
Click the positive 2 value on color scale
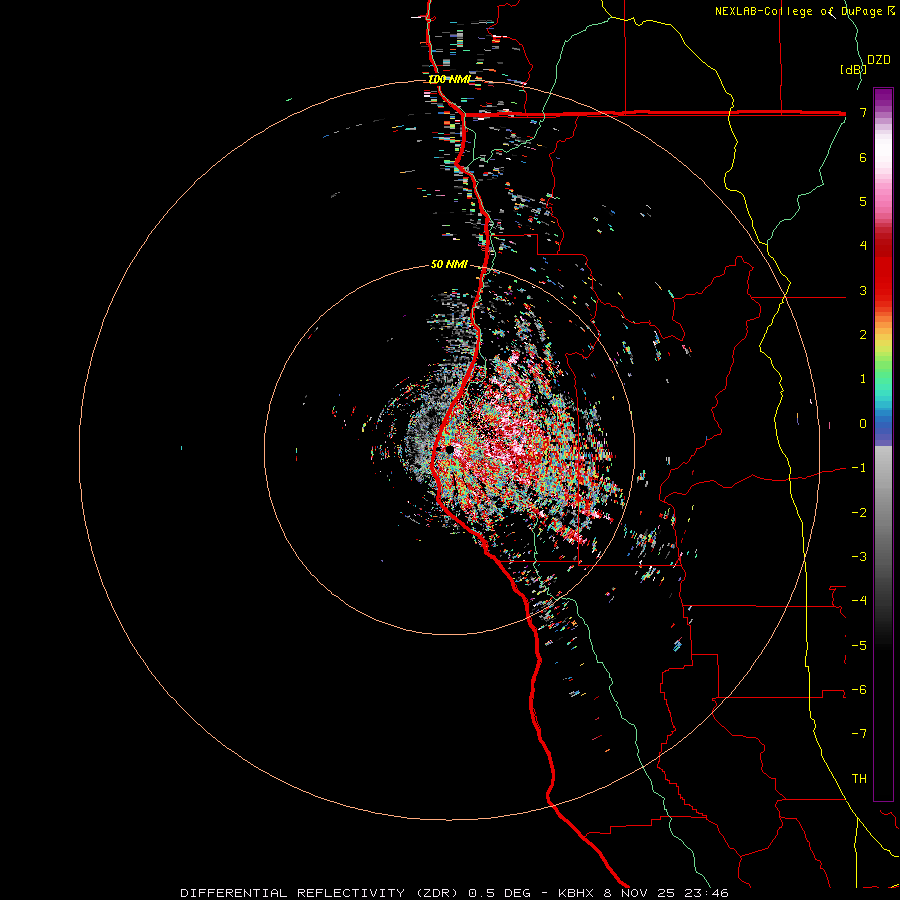pos(863,335)
